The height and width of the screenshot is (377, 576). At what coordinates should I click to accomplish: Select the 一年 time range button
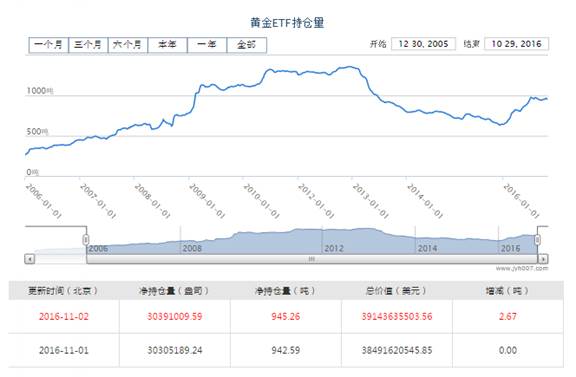click(x=207, y=45)
